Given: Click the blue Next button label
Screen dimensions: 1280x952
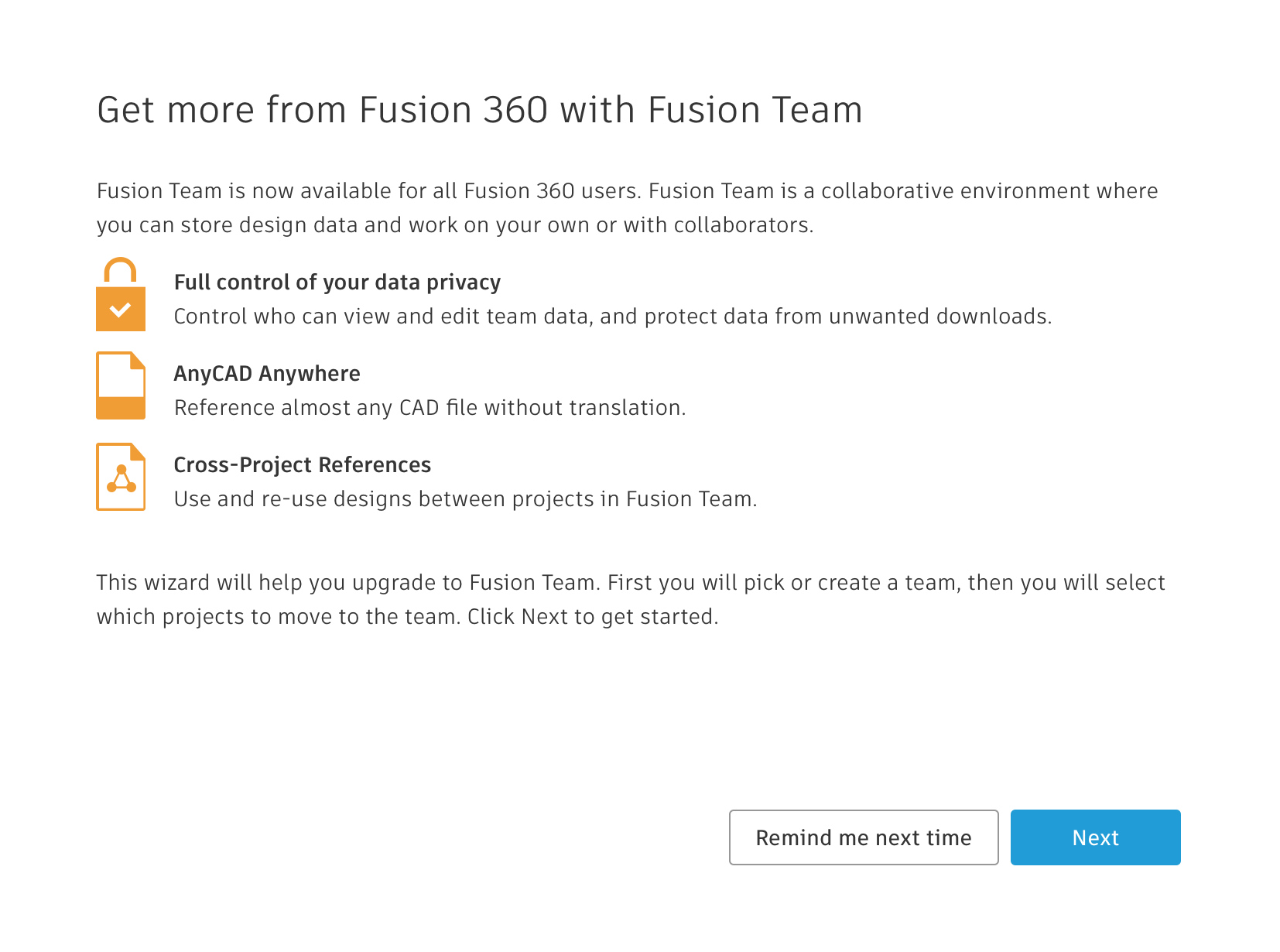Looking at the screenshot, I should click(1094, 837).
